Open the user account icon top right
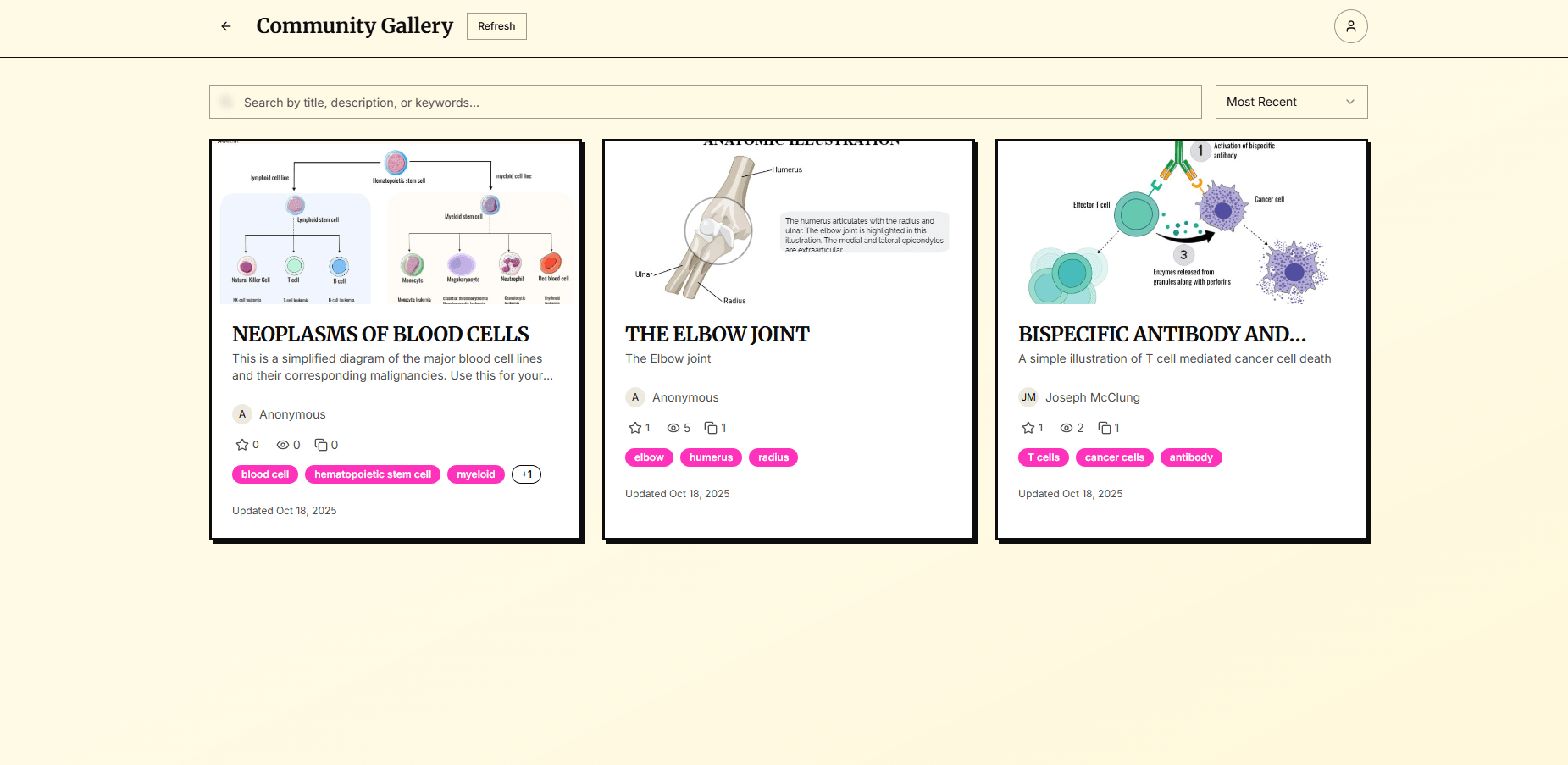This screenshot has height=765, width=1568. coord(1350,26)
